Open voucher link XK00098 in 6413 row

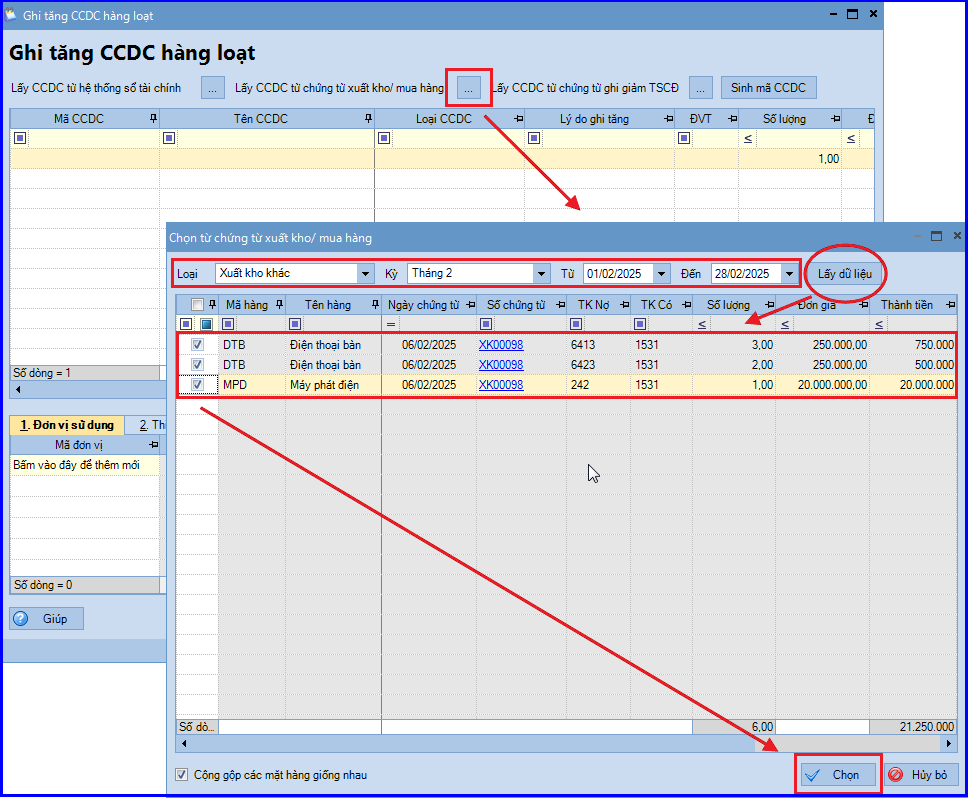501,344
